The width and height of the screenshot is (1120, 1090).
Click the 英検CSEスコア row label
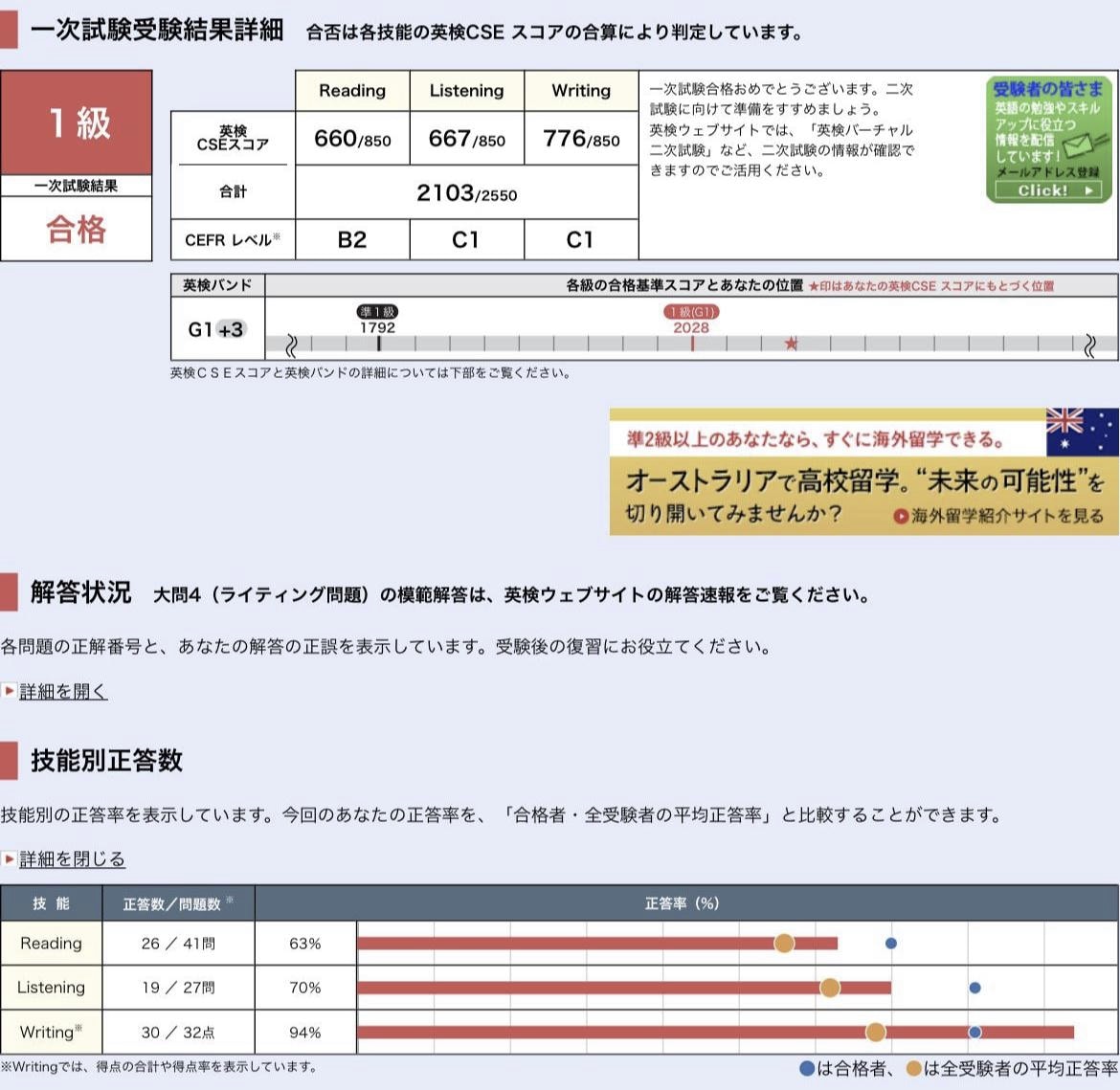point(233,138)
